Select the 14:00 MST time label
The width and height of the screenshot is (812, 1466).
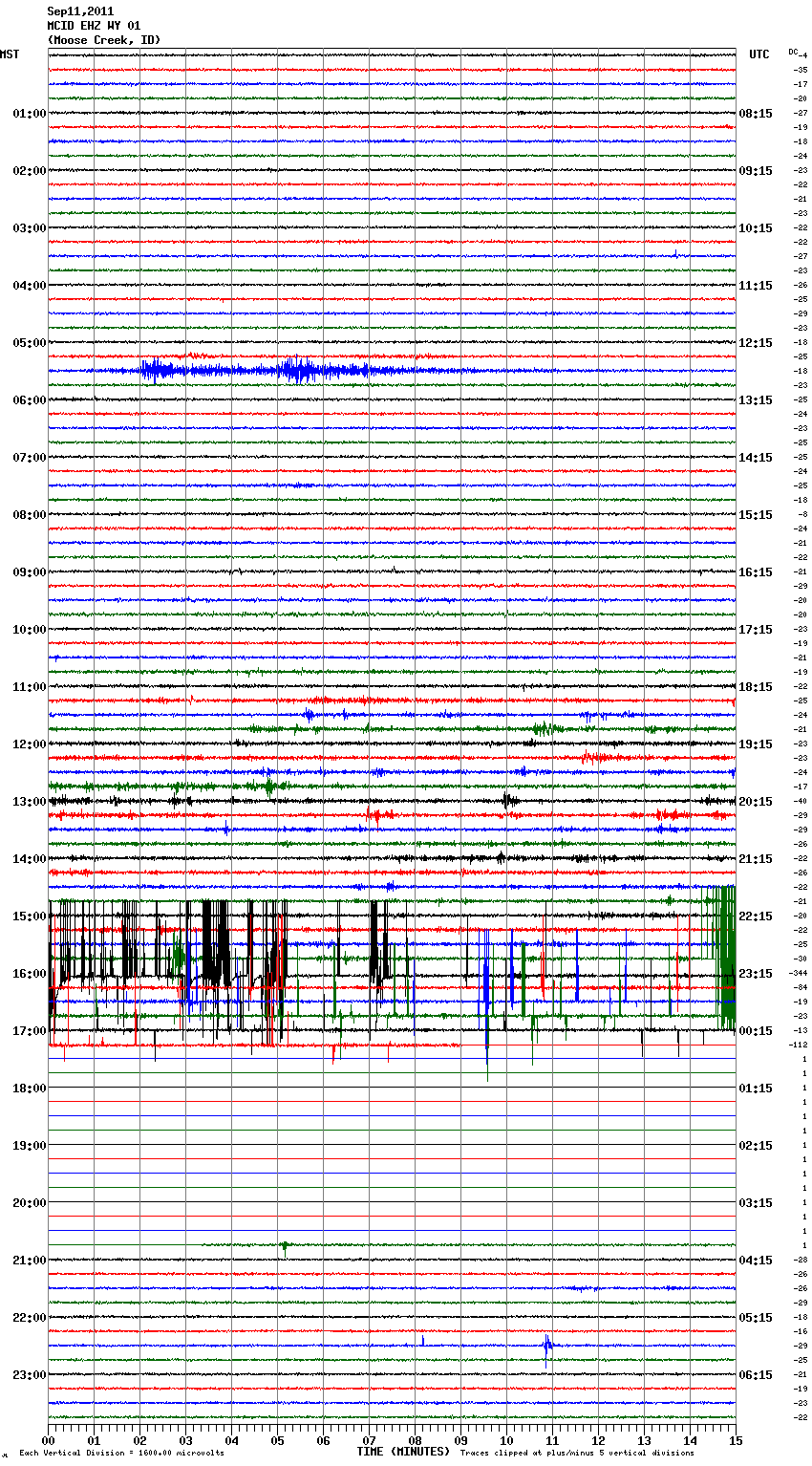(x=30, y=859)
